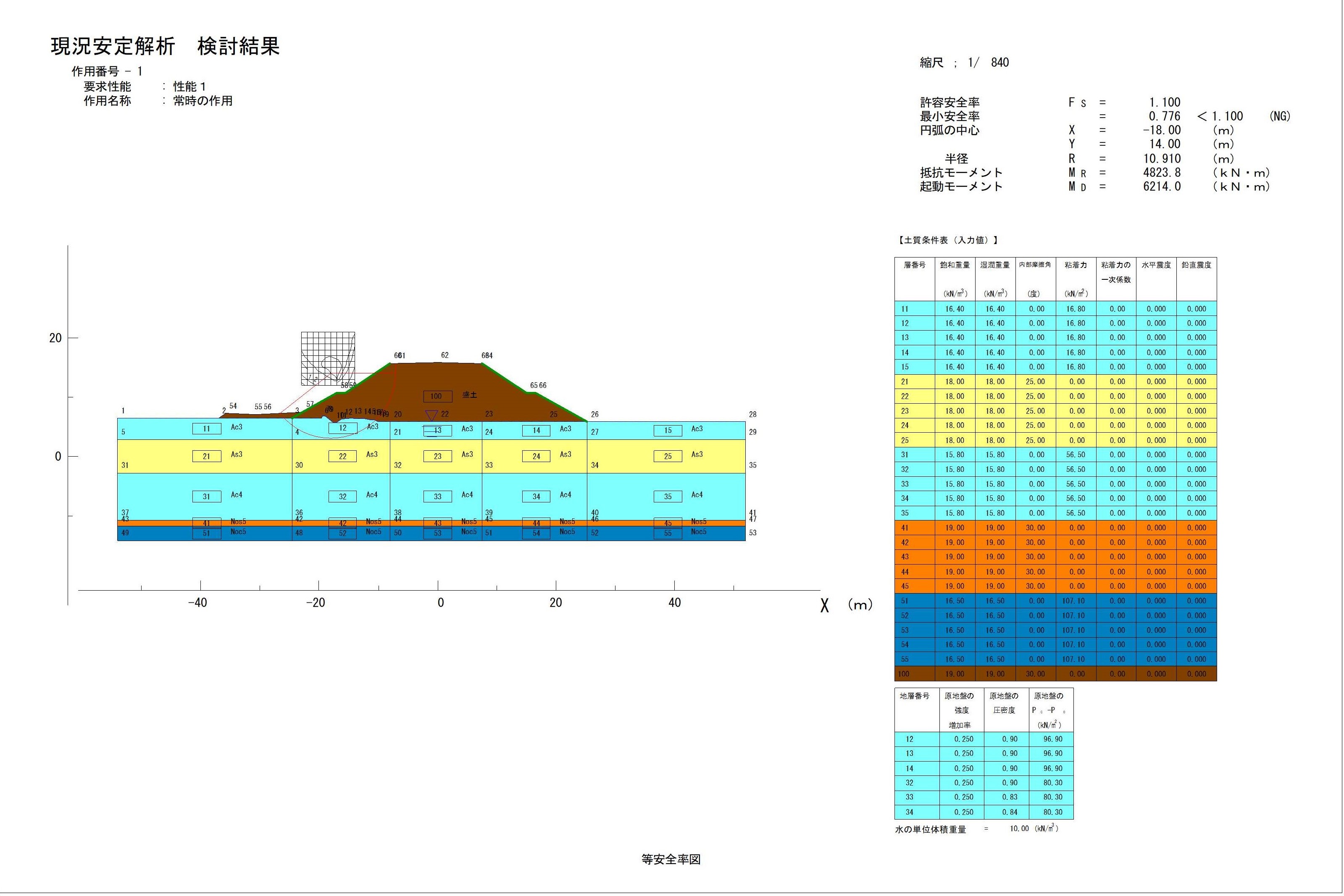
Task: Click layer number box 11 in Ac3
Action: [206, 428]
